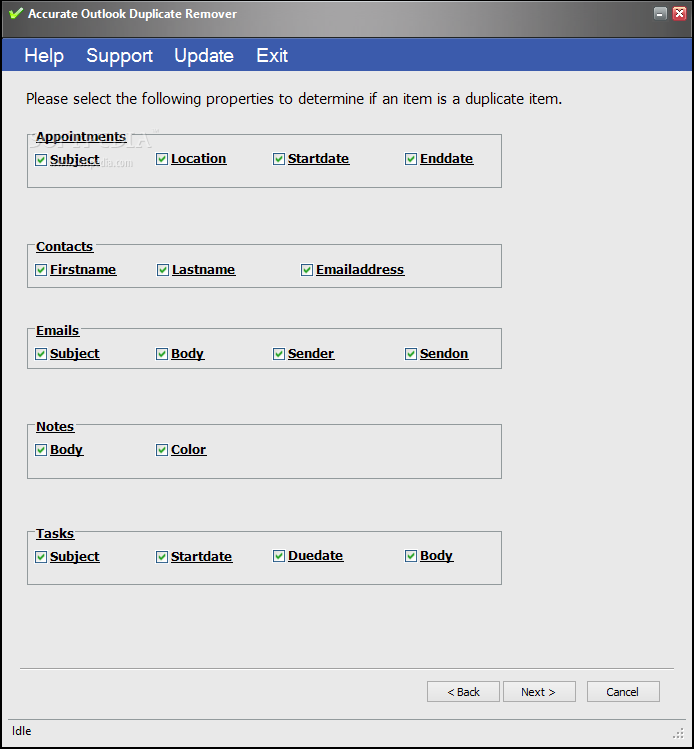The height and width of the screenshot is (749, 694).
Task: Minimize the window from title bar
Action: (660, 14)
